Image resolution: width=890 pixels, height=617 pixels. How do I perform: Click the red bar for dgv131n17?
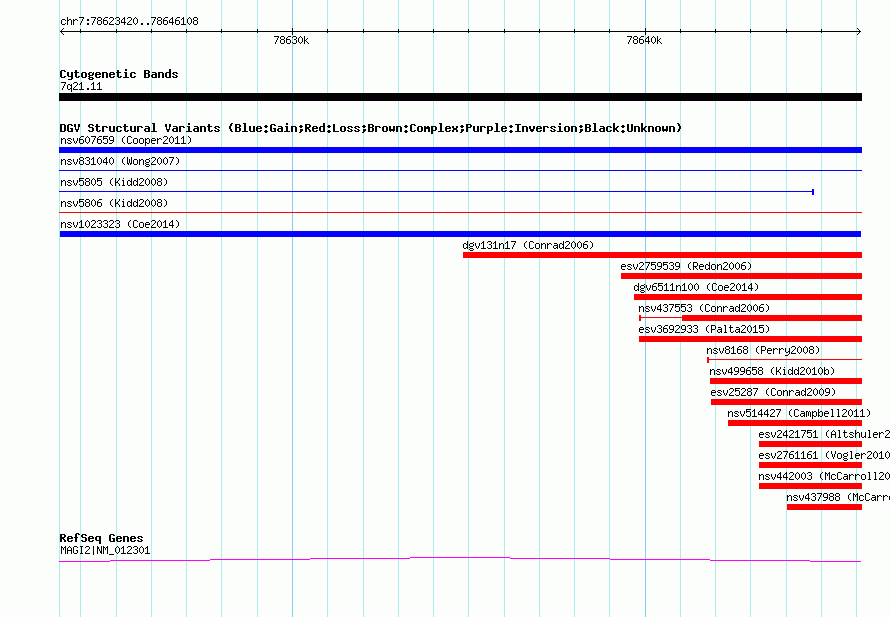pyautogui.click(x=662, y=255)
